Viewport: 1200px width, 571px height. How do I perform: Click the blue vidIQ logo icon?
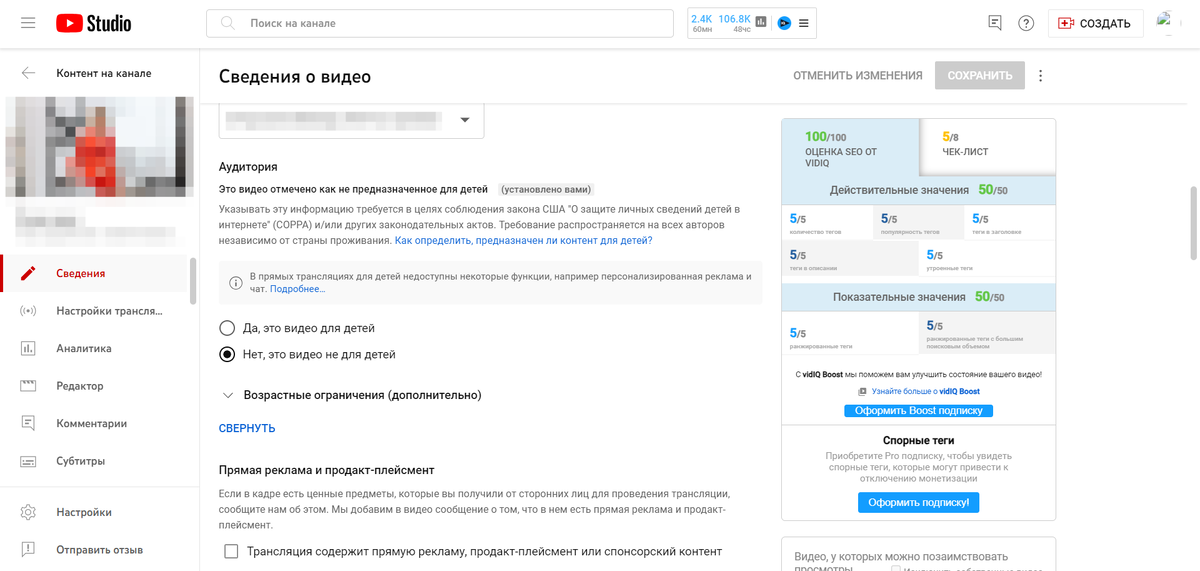(x=784, y=22)
